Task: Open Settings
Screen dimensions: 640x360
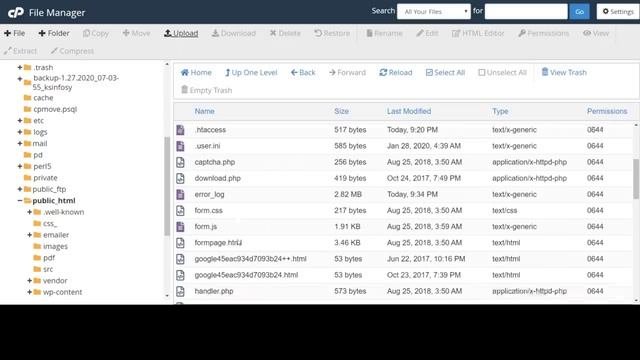Action: click(618, 11)
